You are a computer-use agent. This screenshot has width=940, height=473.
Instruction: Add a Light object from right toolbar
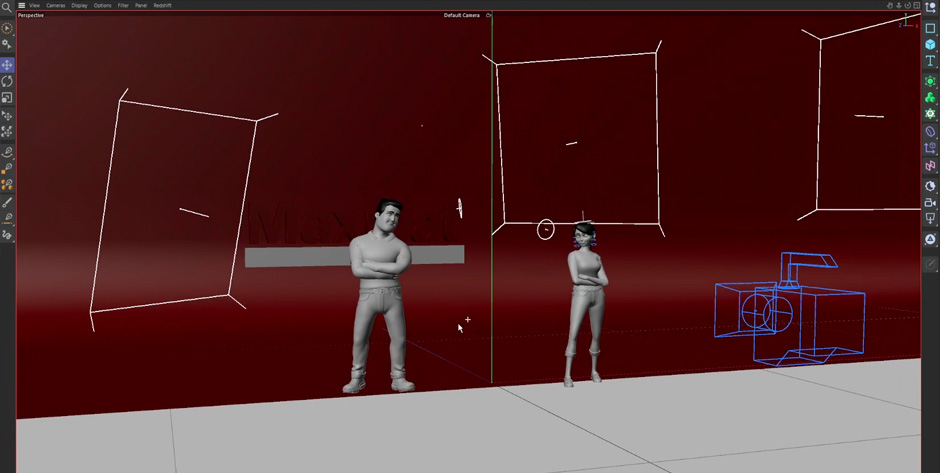pyautogui.click(x=930, y=219)
